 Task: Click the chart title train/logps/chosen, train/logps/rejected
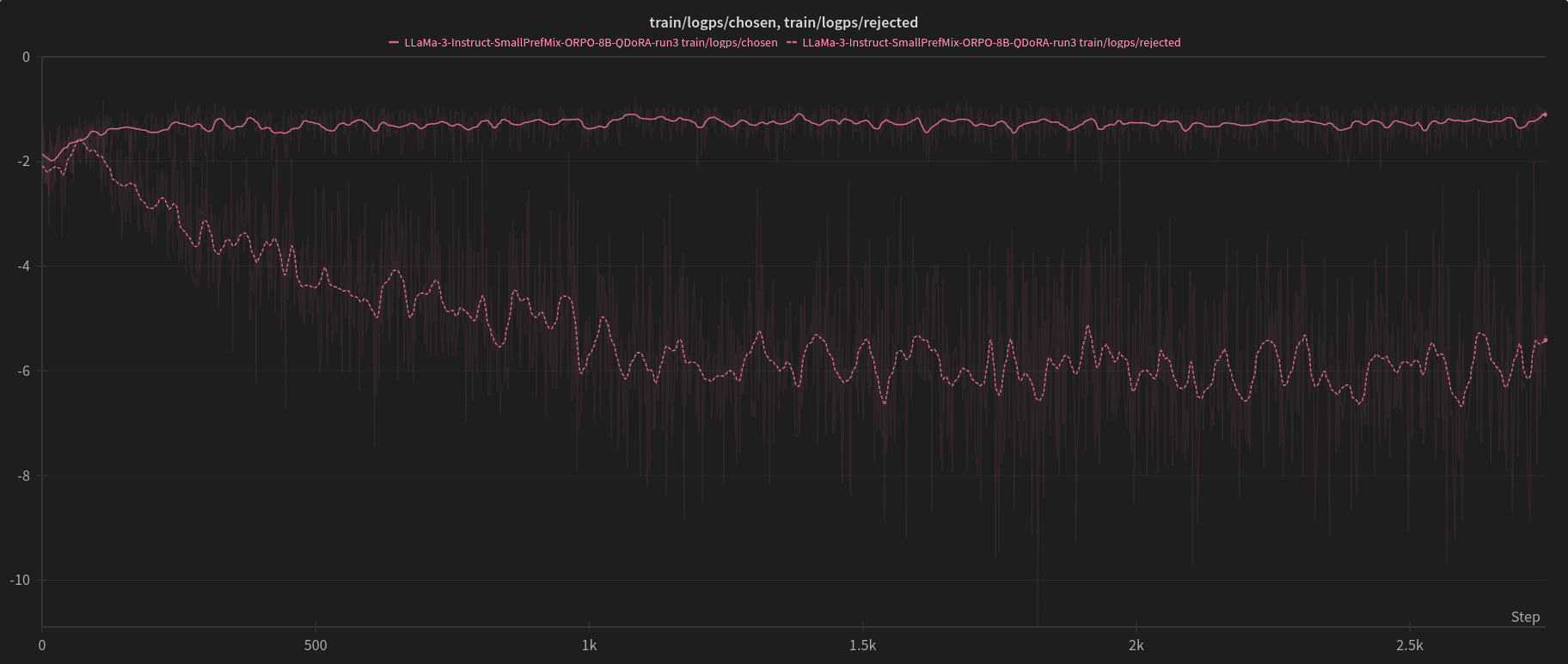783,22
